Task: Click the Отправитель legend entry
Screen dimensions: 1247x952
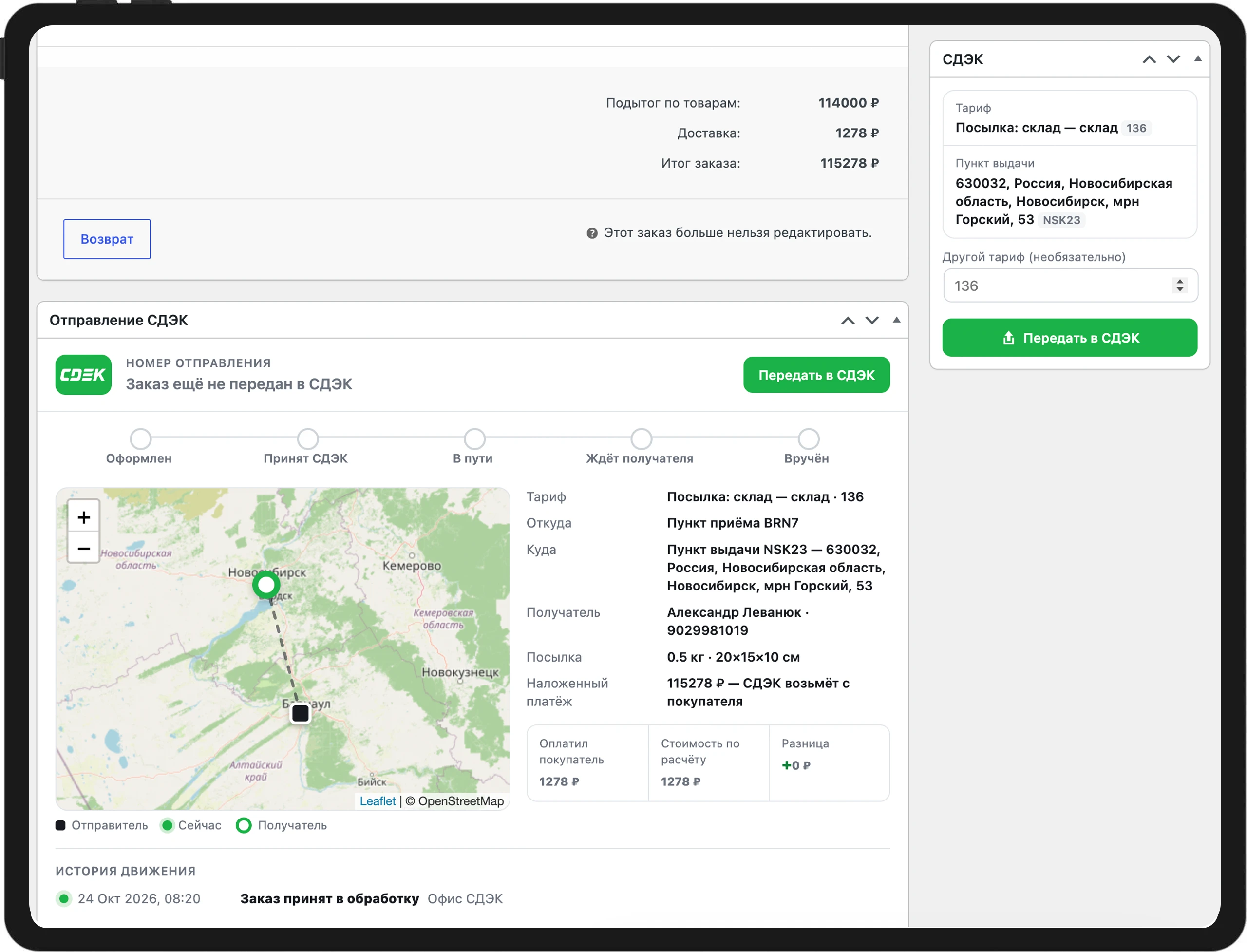Action: point(102,825)
